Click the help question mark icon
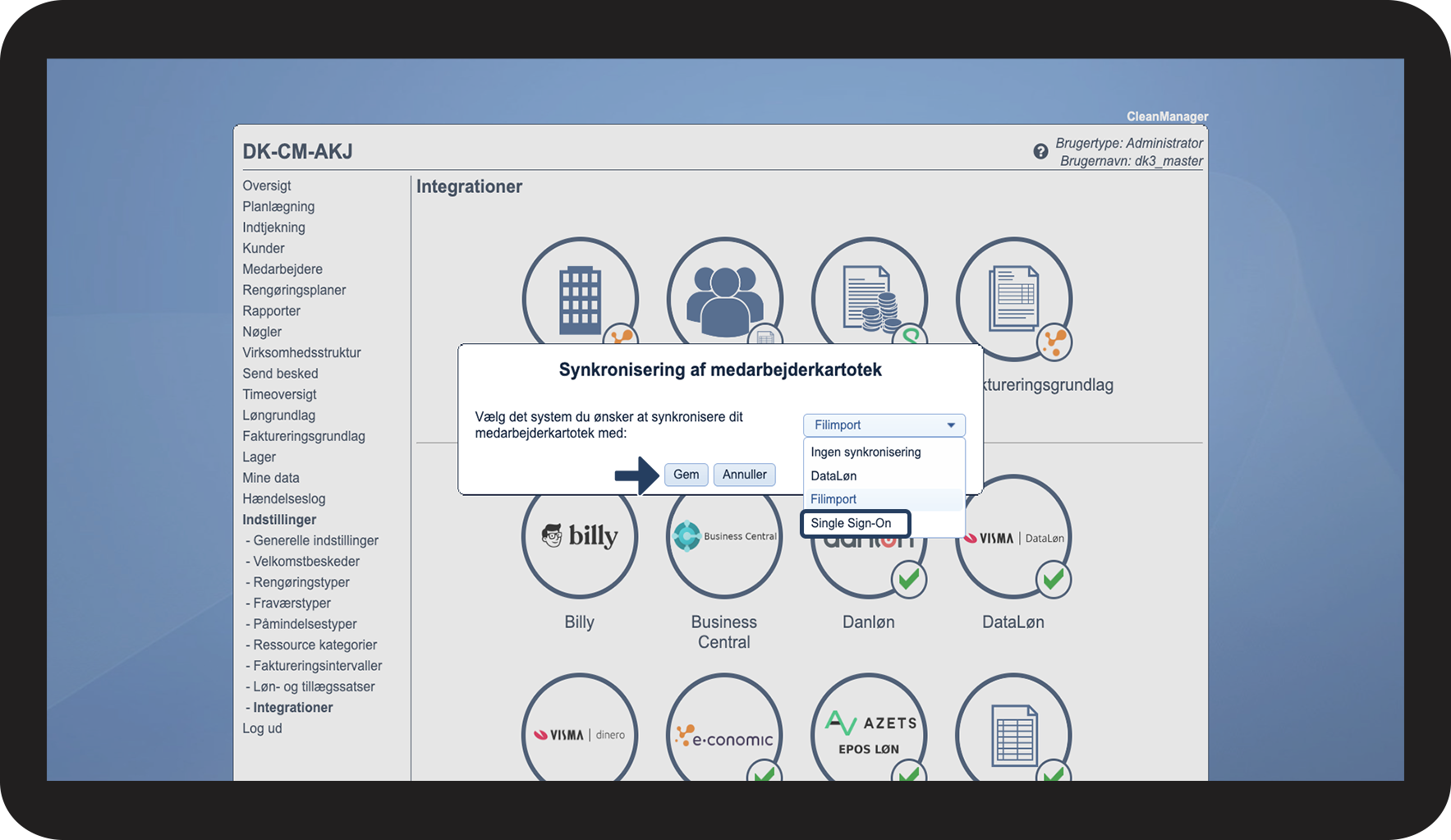 [x=1040, y=152]
